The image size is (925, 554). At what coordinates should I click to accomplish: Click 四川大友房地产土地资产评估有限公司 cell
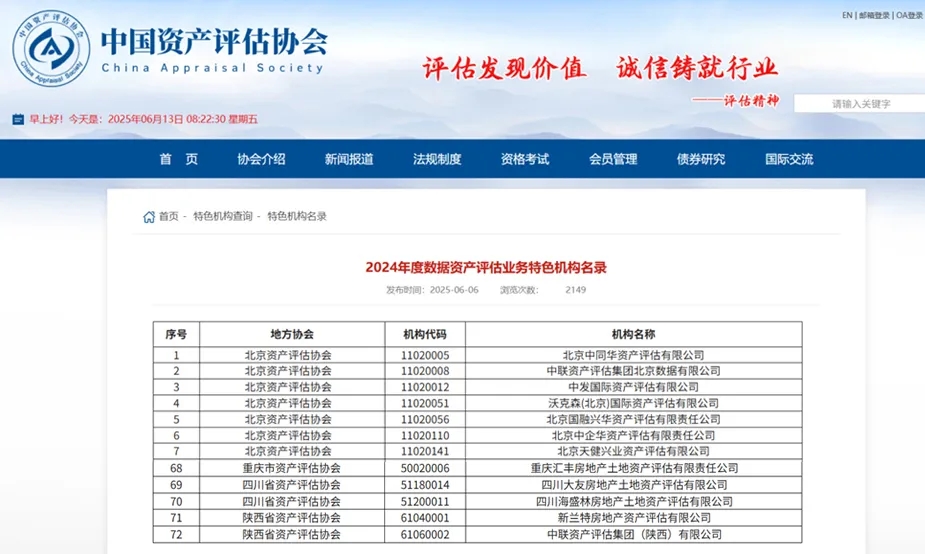(634, 484)
